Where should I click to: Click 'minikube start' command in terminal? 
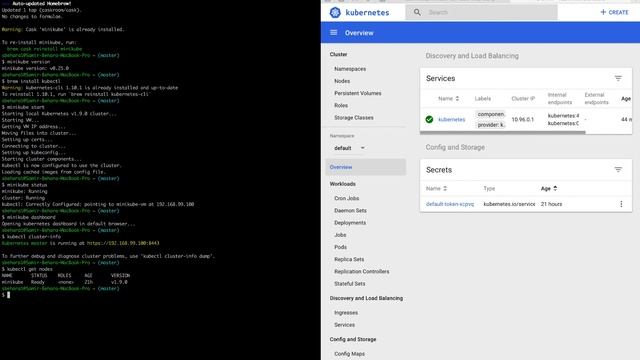point(25,107)
